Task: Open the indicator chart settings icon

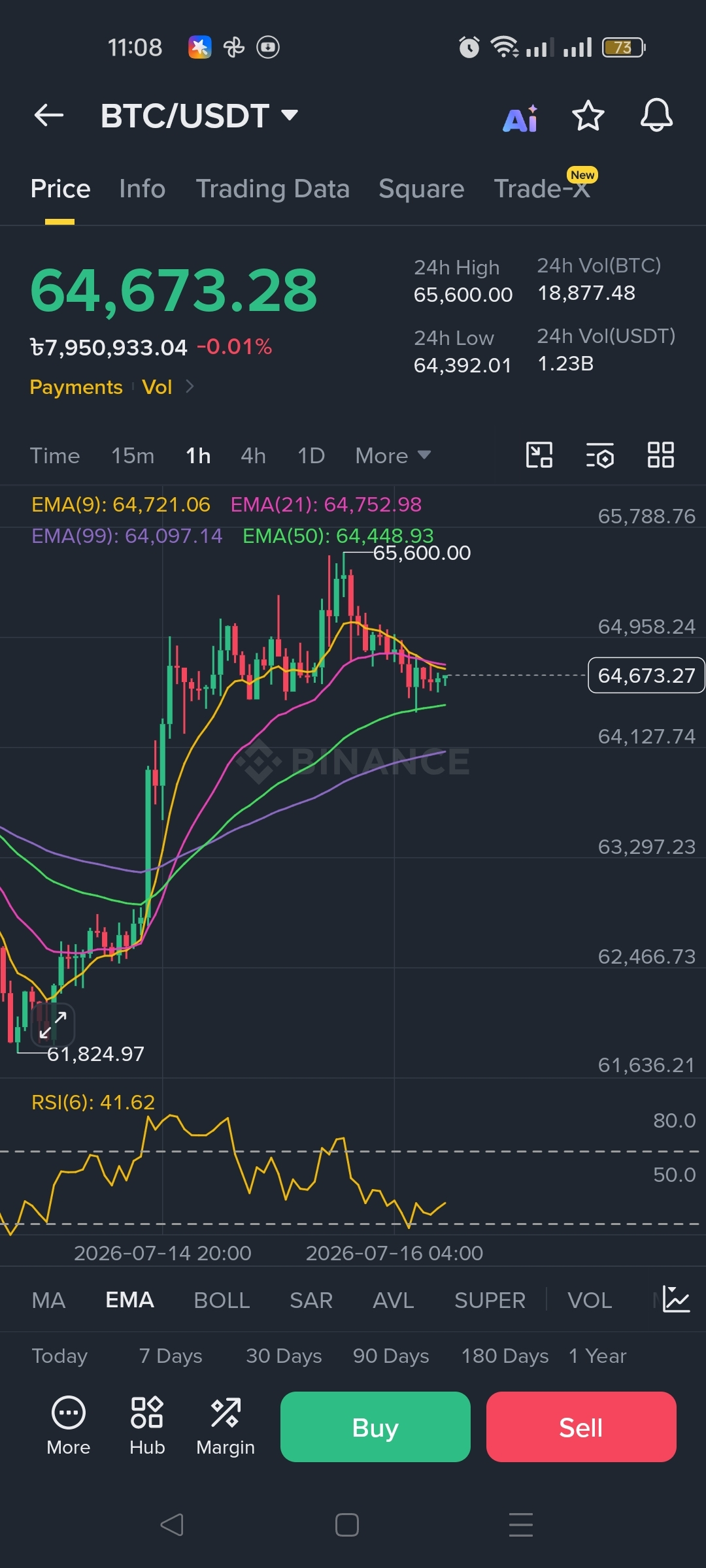Action: pyautogui.click(x=675, y=1299)
